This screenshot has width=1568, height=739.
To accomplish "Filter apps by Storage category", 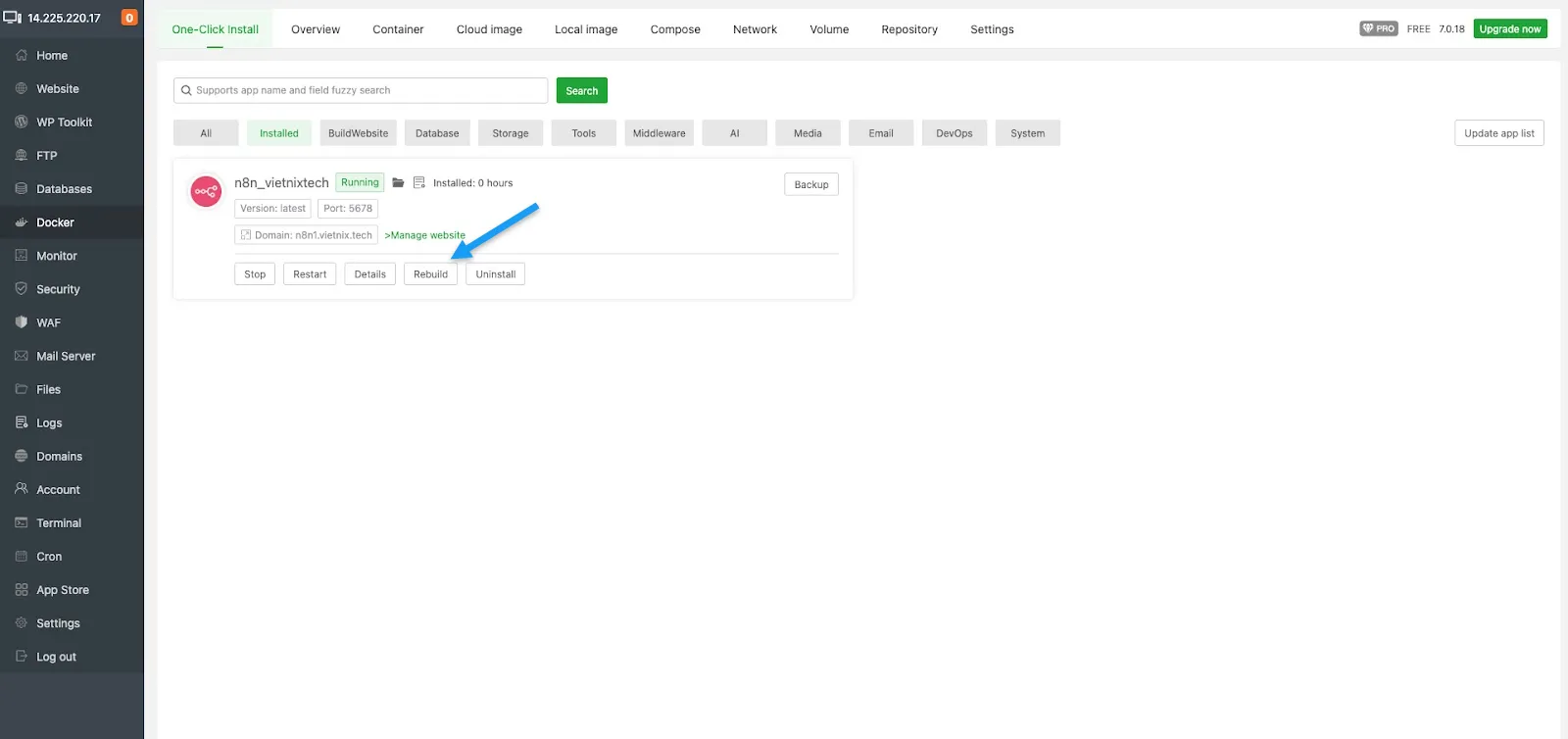I will coord(511,133).
